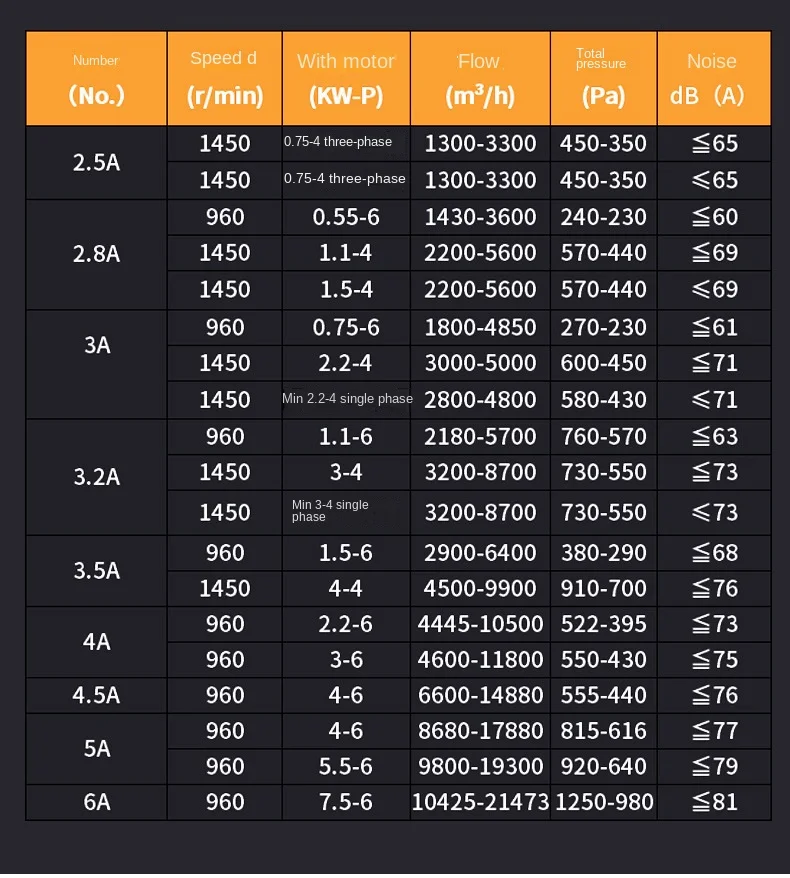Viewport: 790px width, 878px height.
Task: Click pressure value 815-616
Action: [x=604, y=731]
